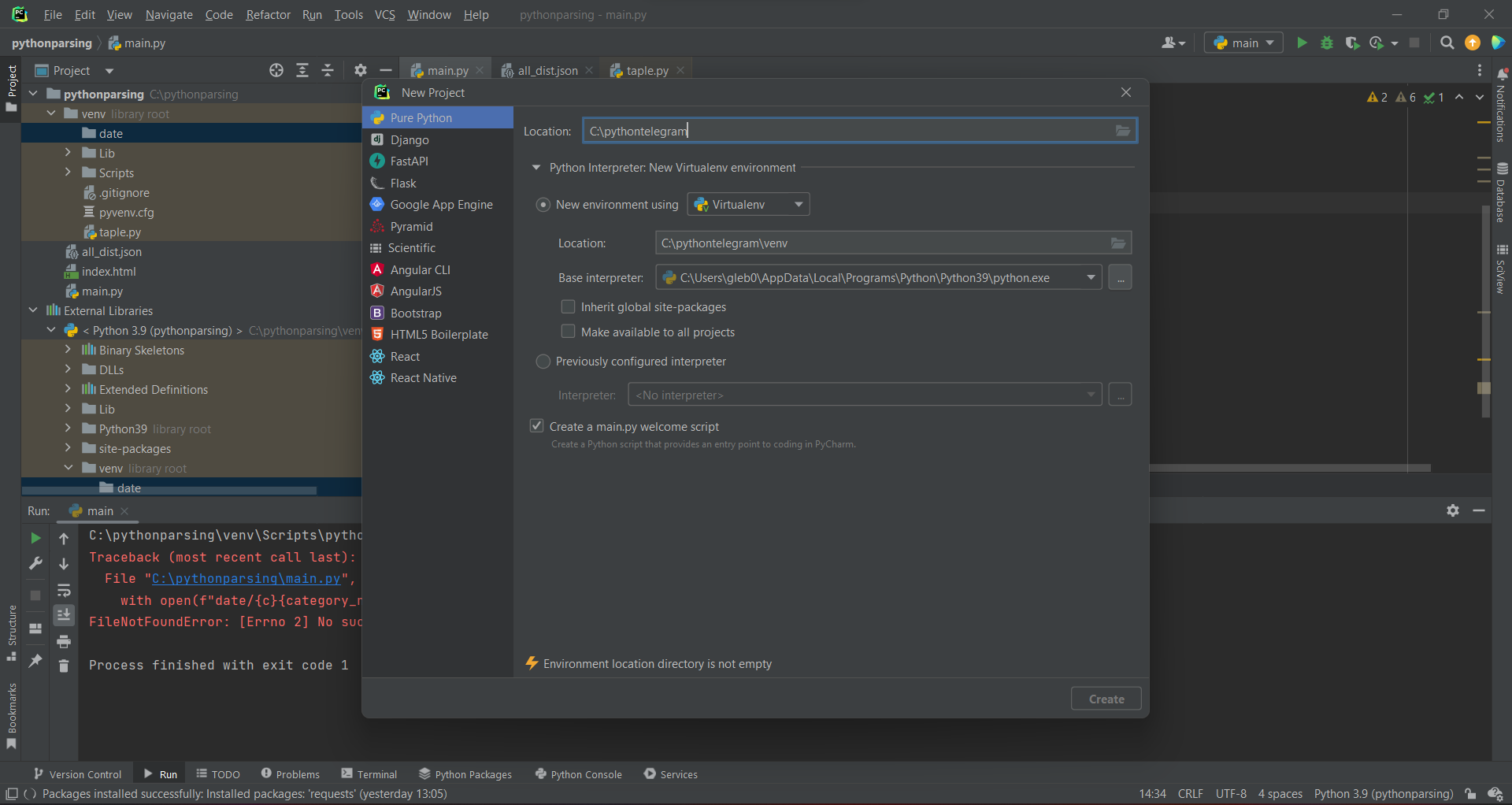Clear all Run console output via trash icon

(x=64, y=666)
